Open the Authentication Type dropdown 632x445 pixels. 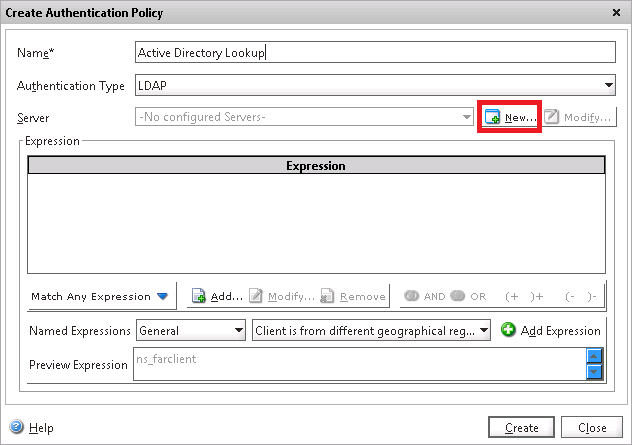click(x=607, y=86)
